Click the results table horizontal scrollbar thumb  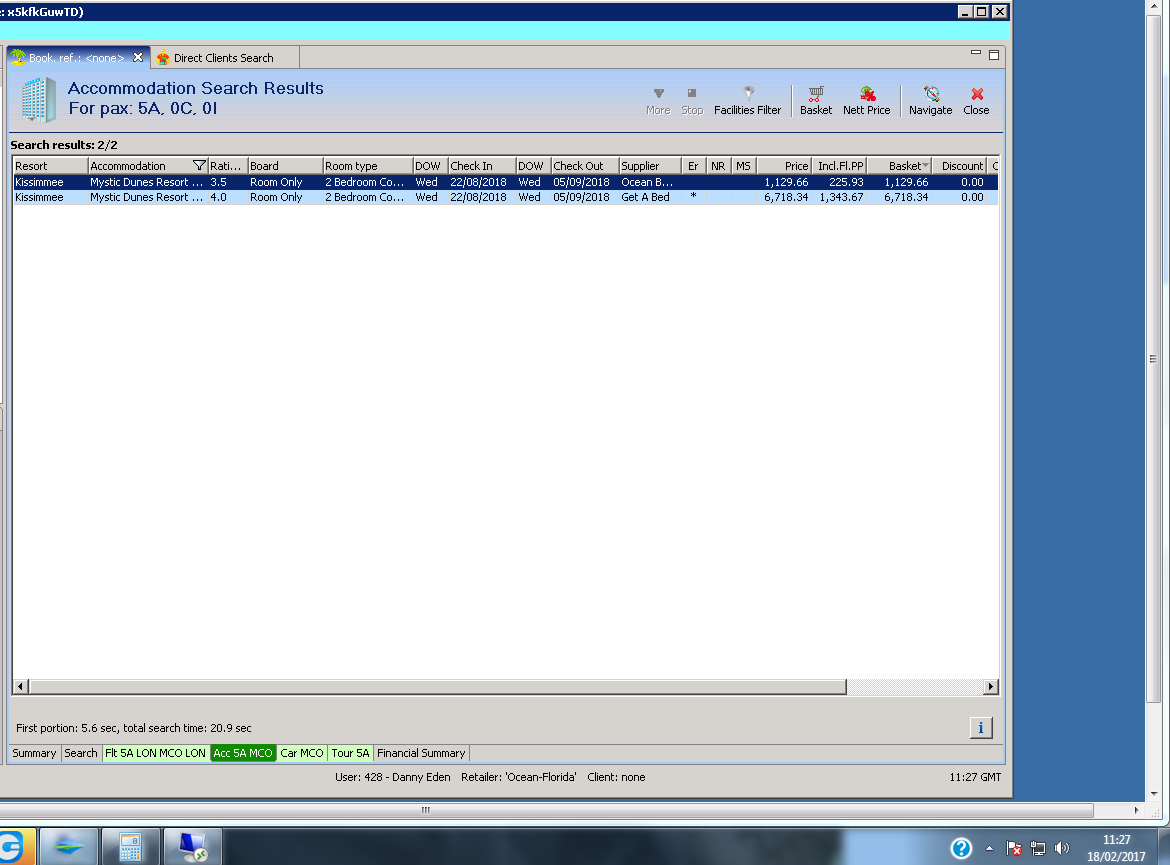[437, 686]
